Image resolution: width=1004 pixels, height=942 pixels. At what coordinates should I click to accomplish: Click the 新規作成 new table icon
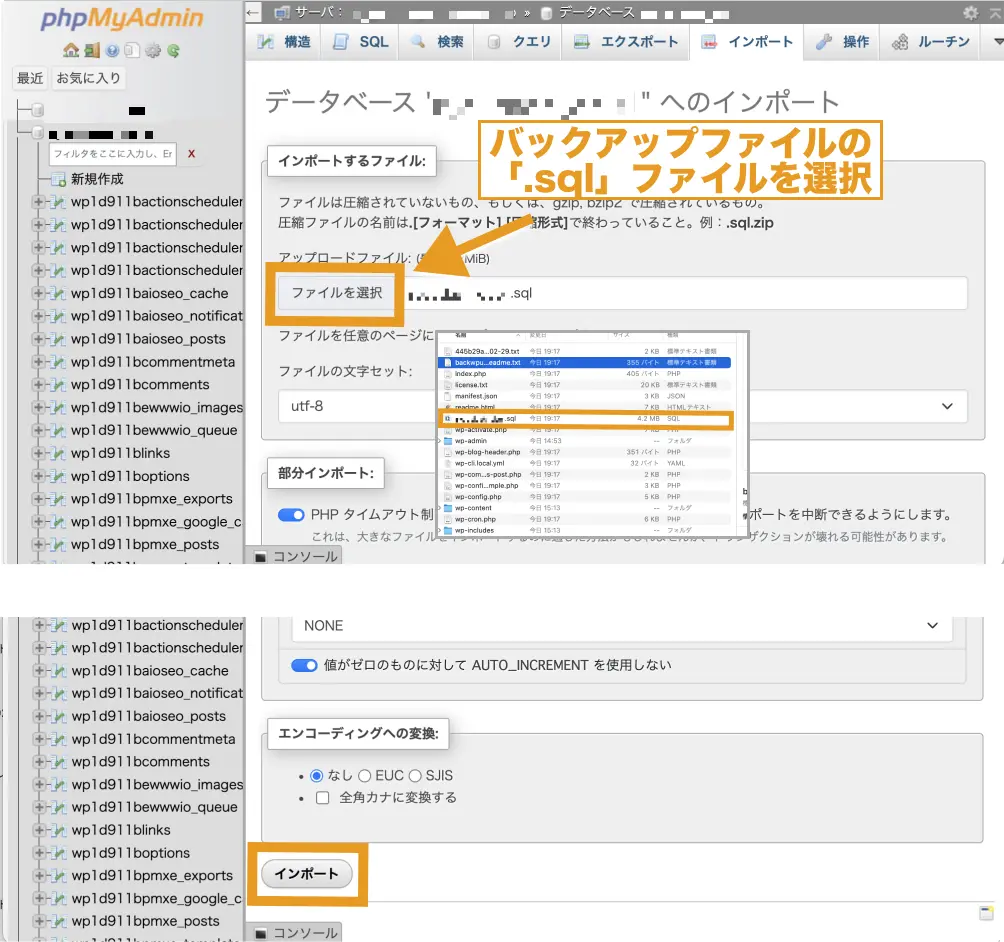58,179
